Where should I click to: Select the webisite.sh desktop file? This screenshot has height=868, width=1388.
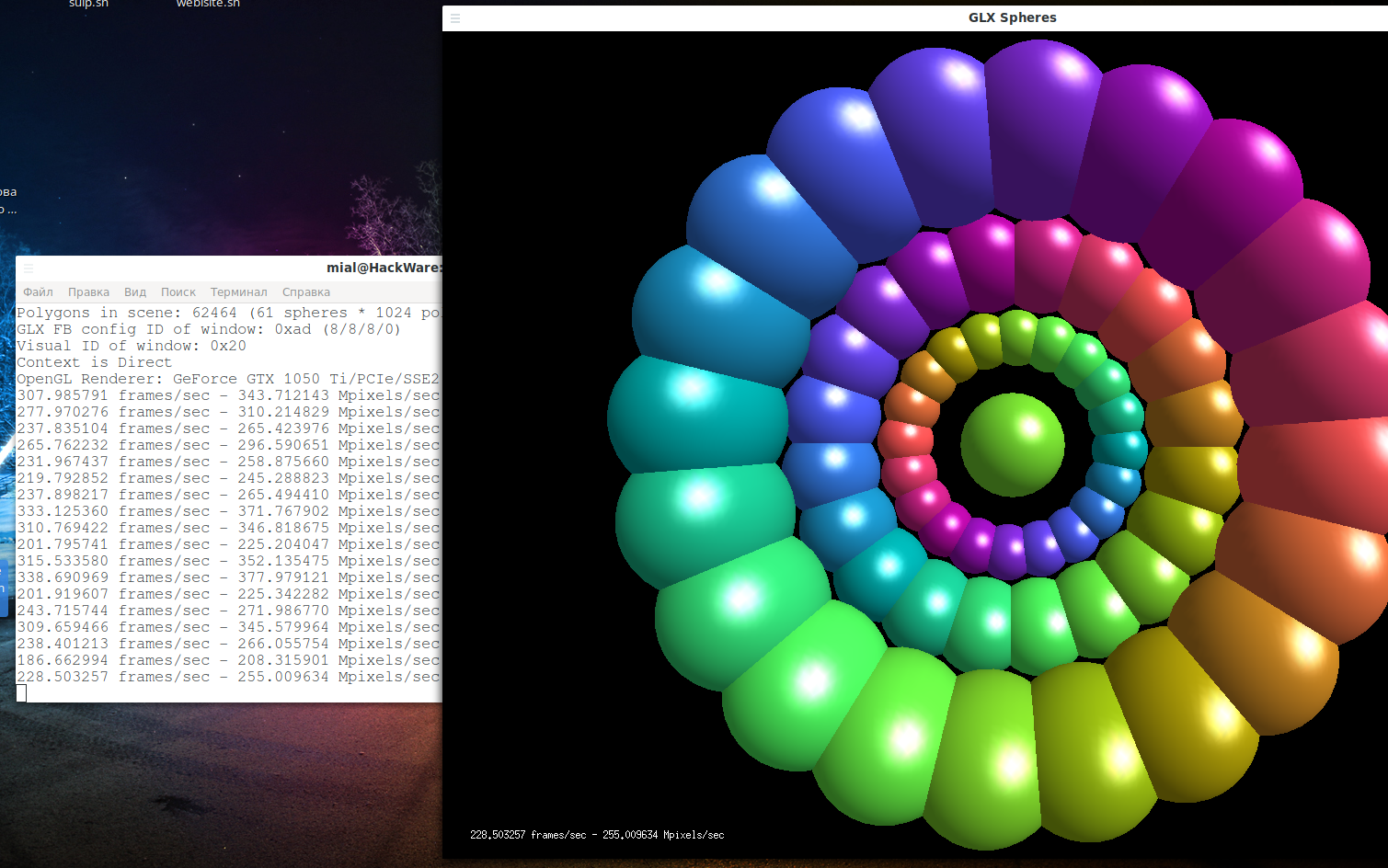tap(208, 5)
